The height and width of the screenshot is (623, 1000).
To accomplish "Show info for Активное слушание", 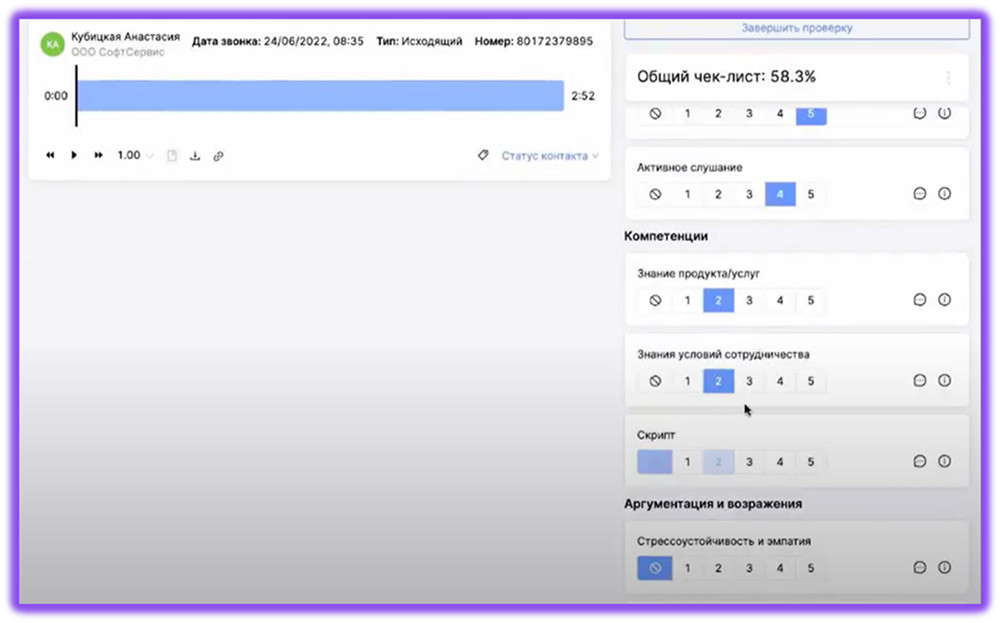I will [945, 193].
